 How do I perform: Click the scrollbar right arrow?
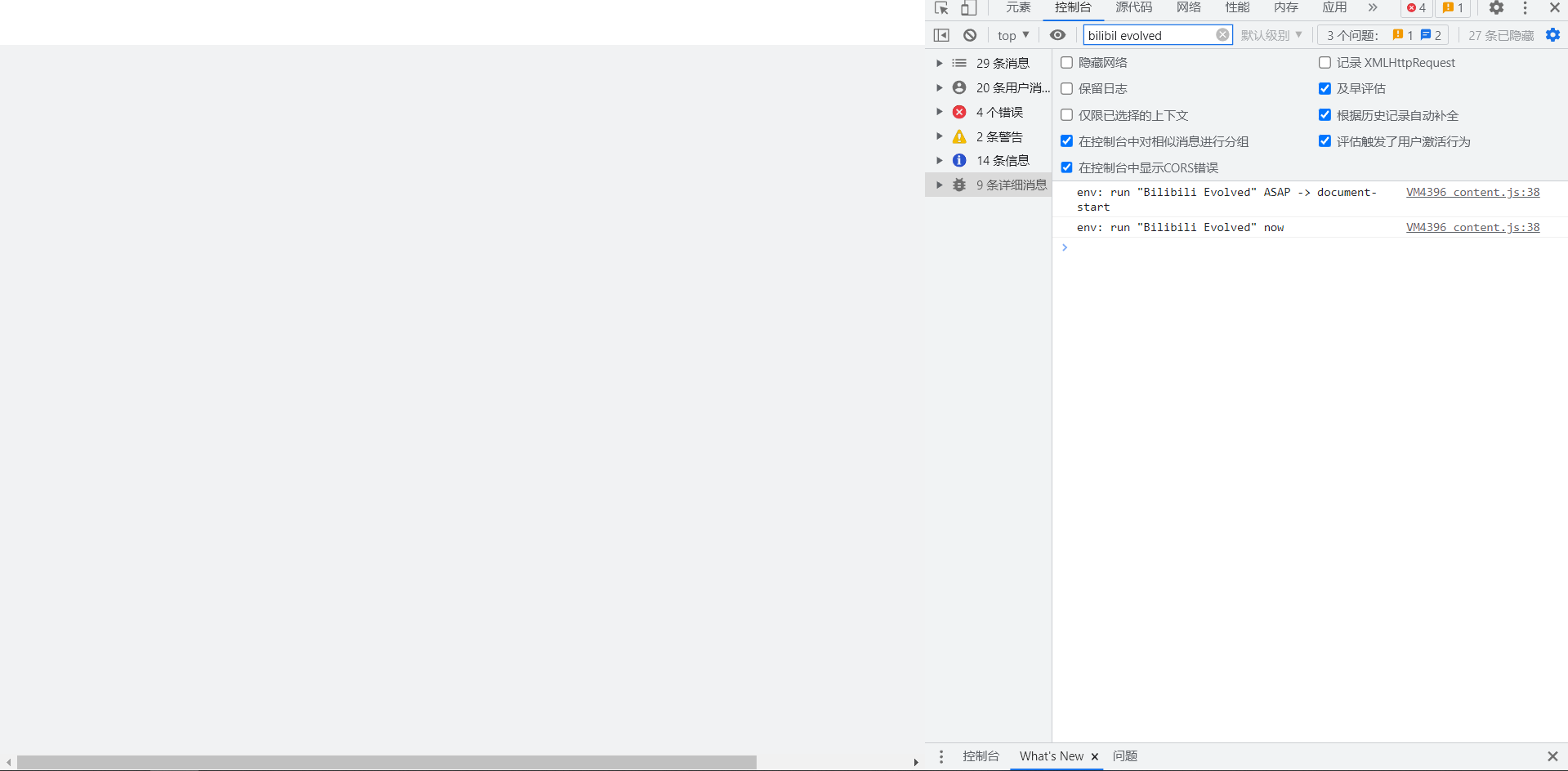916,762
